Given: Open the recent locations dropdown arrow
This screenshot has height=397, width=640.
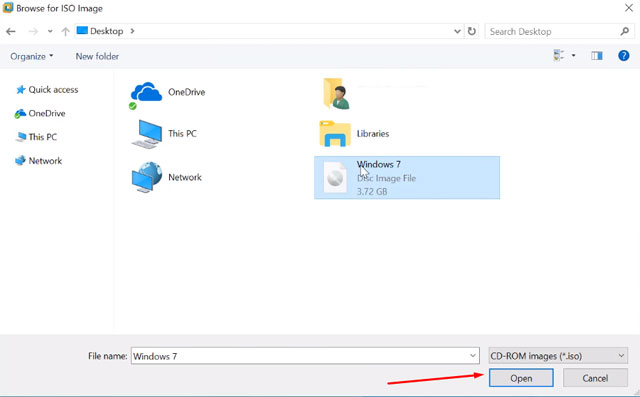Looking at the screenshot, I should [50, 31].
